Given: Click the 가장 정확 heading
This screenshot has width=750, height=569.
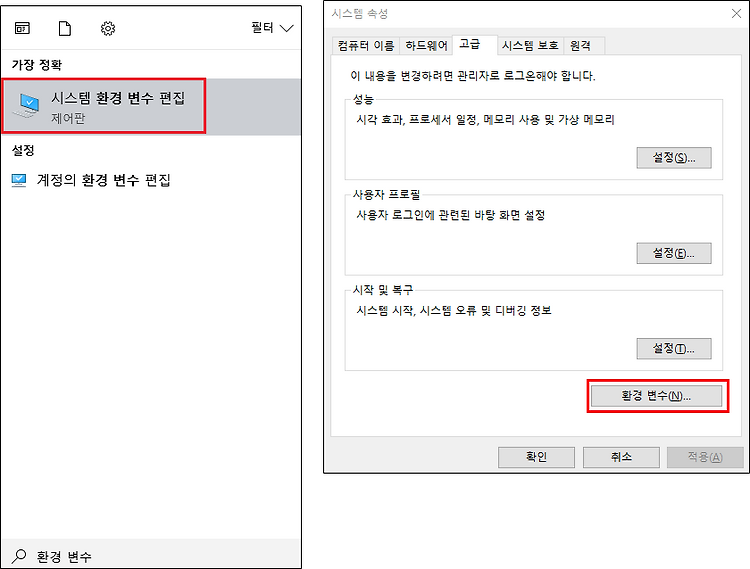Looking at the screenshot, I should pyautogui.click(x=37, y=65).
